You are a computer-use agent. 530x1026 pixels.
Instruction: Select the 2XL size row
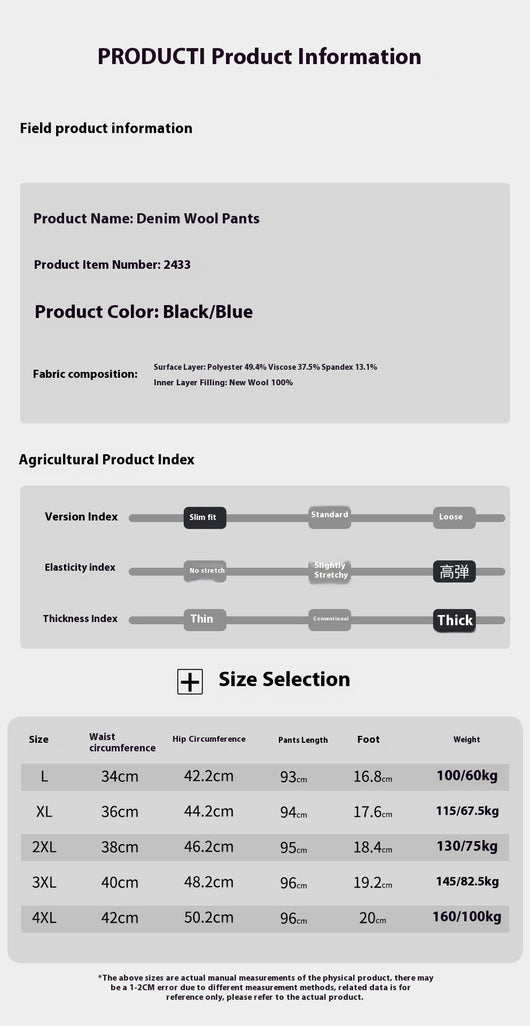tap(265, 847)
